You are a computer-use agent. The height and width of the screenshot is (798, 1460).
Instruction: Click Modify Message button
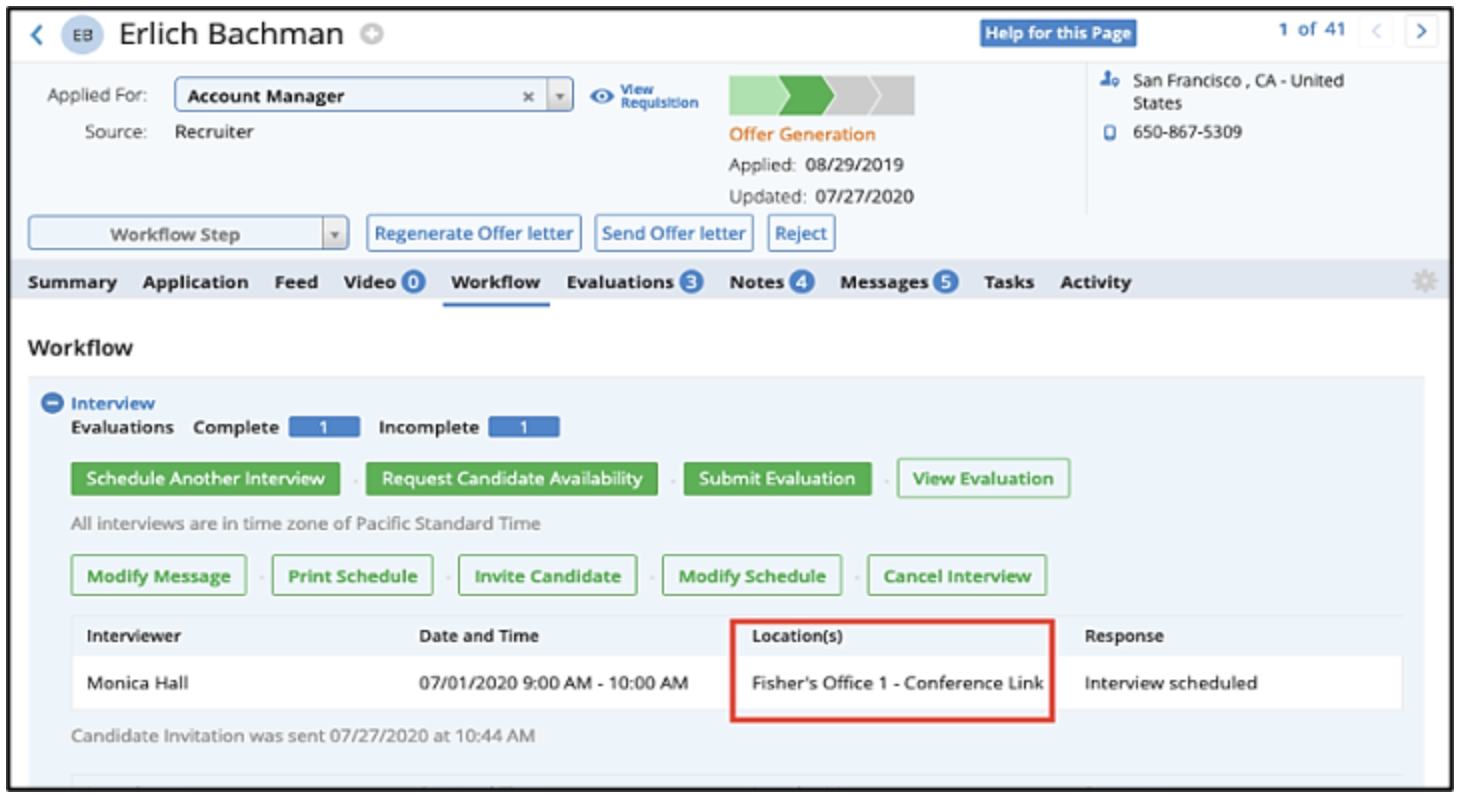(x=159, y=576)
